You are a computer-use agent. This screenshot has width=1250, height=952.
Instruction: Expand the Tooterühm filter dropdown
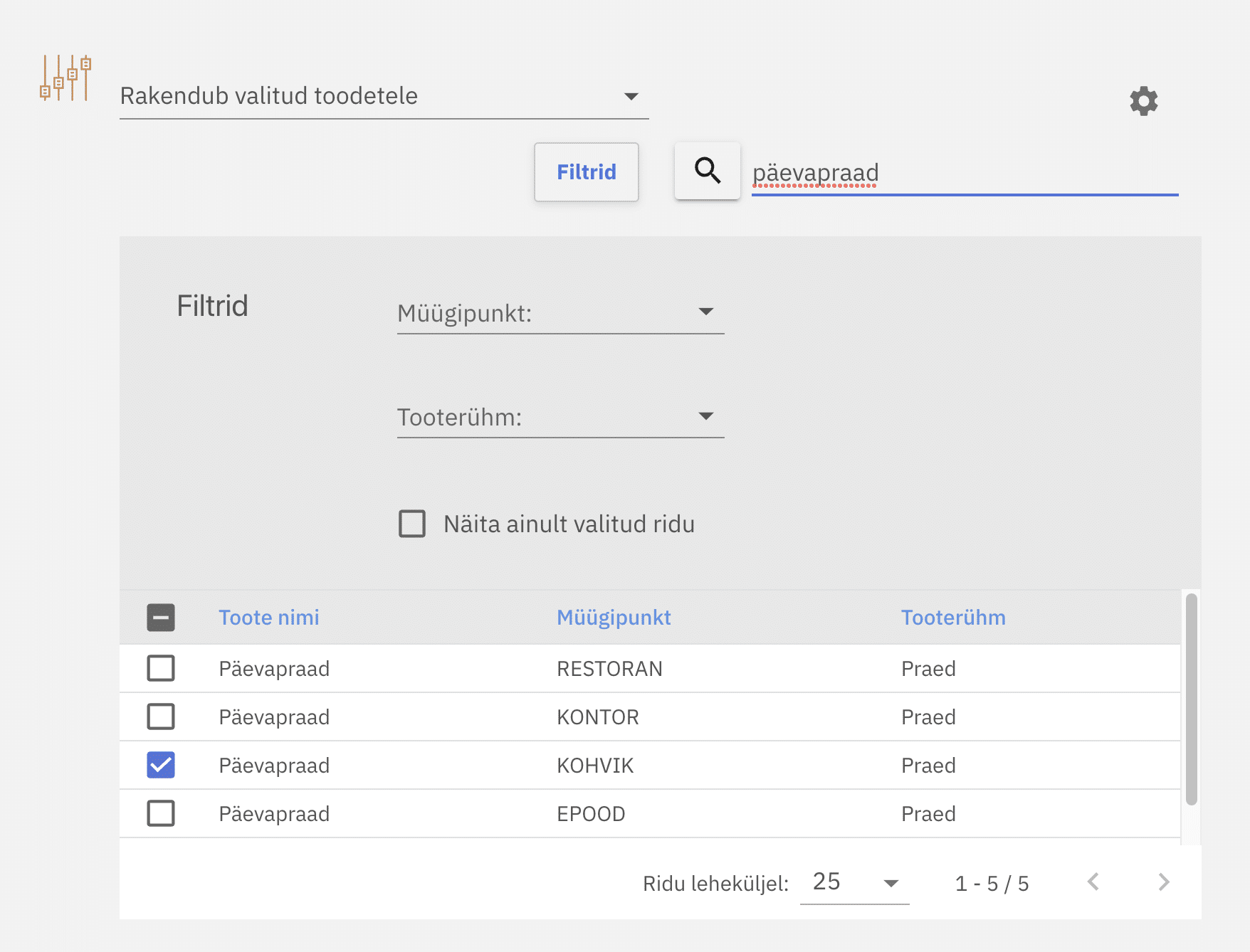point(560,417)
